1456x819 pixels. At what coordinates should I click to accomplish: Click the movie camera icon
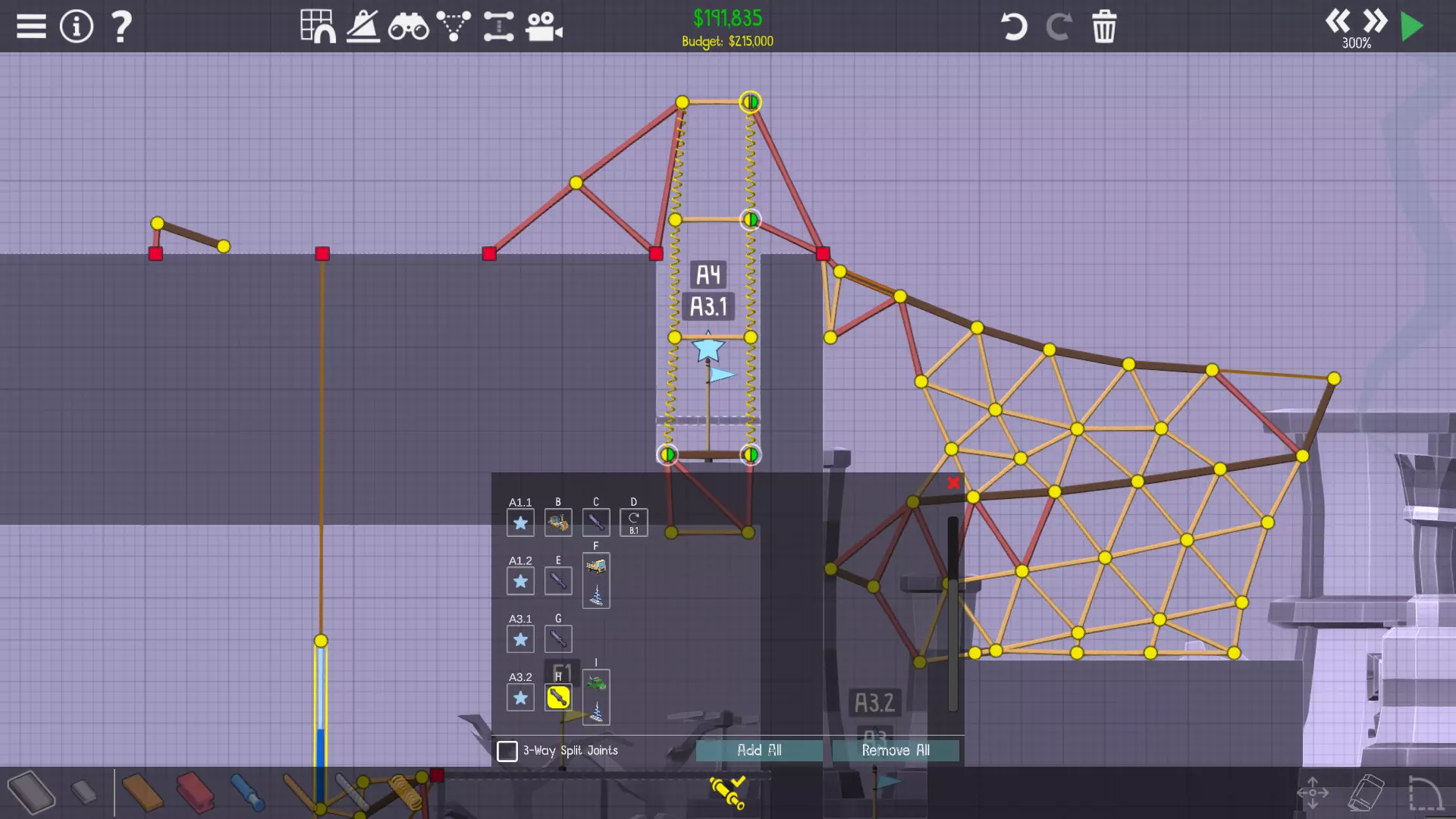coord(544,27)
